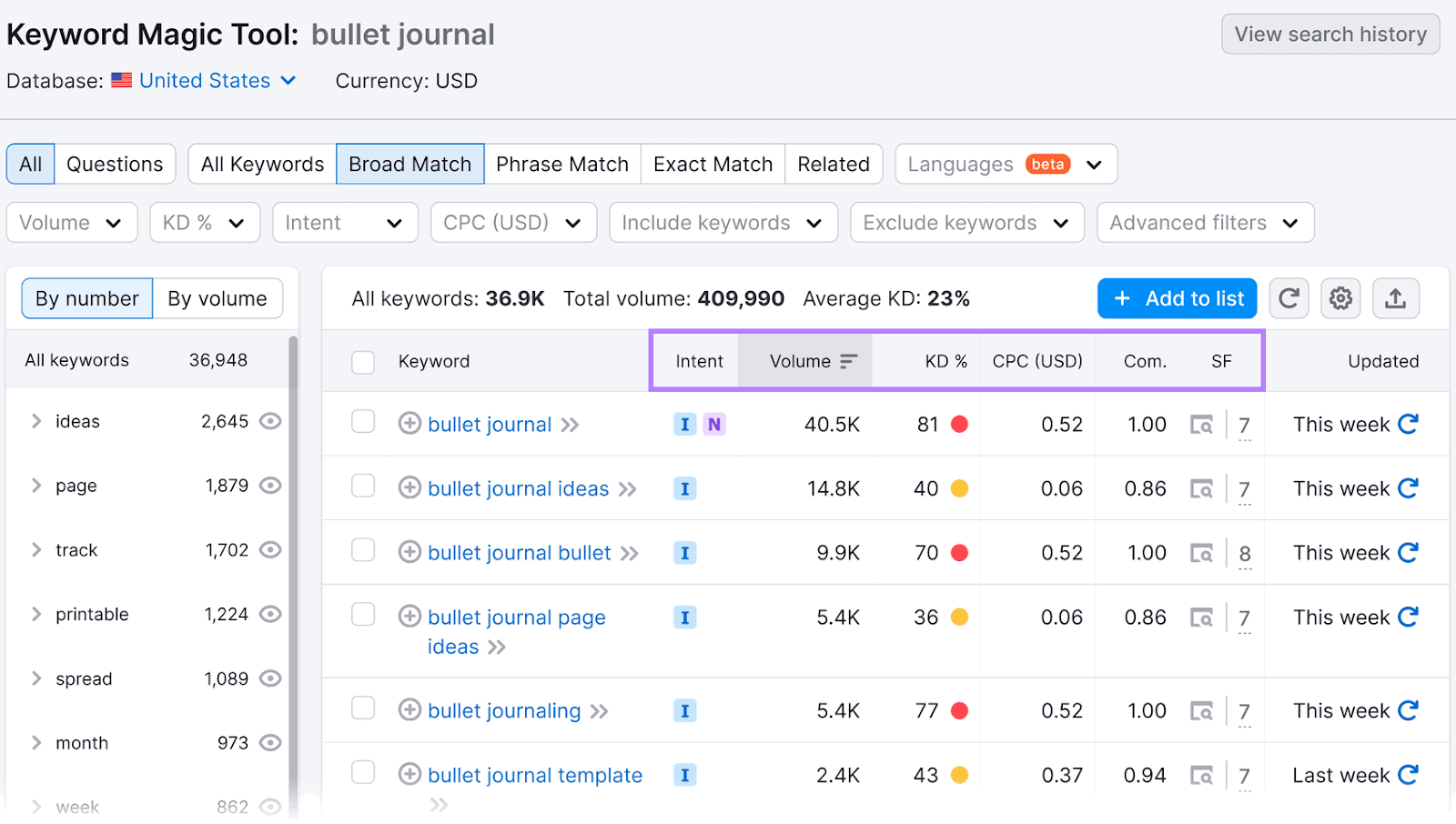
Task: Check the bullet journal template row checkbox
Action: point(362,772)
